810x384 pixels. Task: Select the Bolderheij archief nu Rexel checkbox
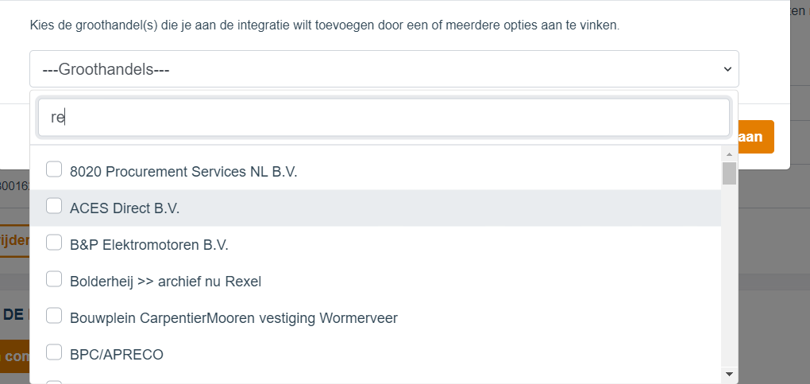click(54, 279)
